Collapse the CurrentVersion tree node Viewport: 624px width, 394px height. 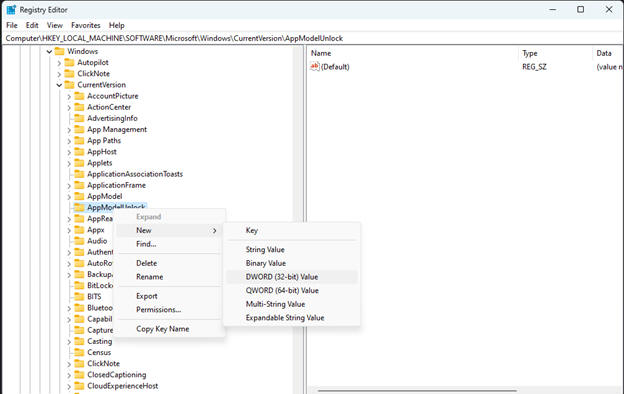(x=59, y=85)
